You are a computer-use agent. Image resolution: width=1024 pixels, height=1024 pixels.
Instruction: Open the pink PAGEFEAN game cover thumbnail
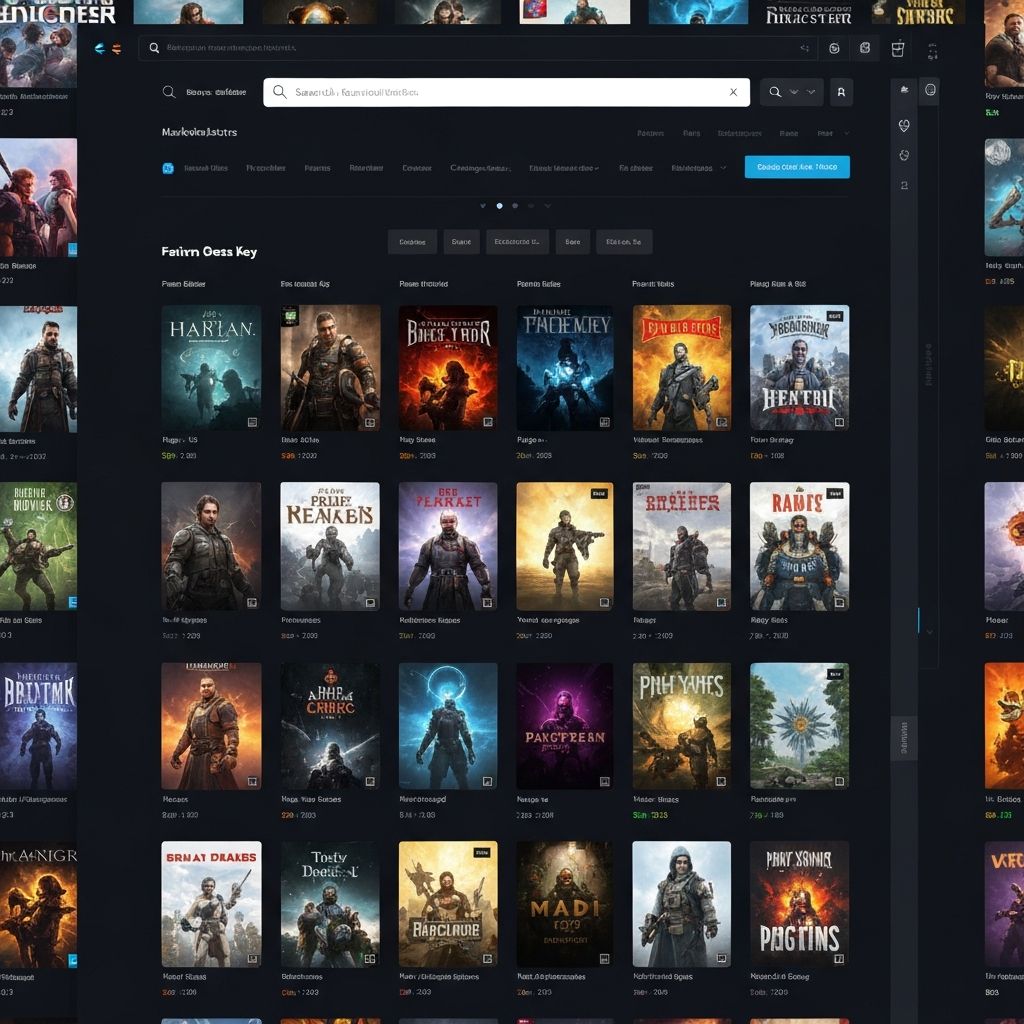pyautogui.click(x=564, y=725)
